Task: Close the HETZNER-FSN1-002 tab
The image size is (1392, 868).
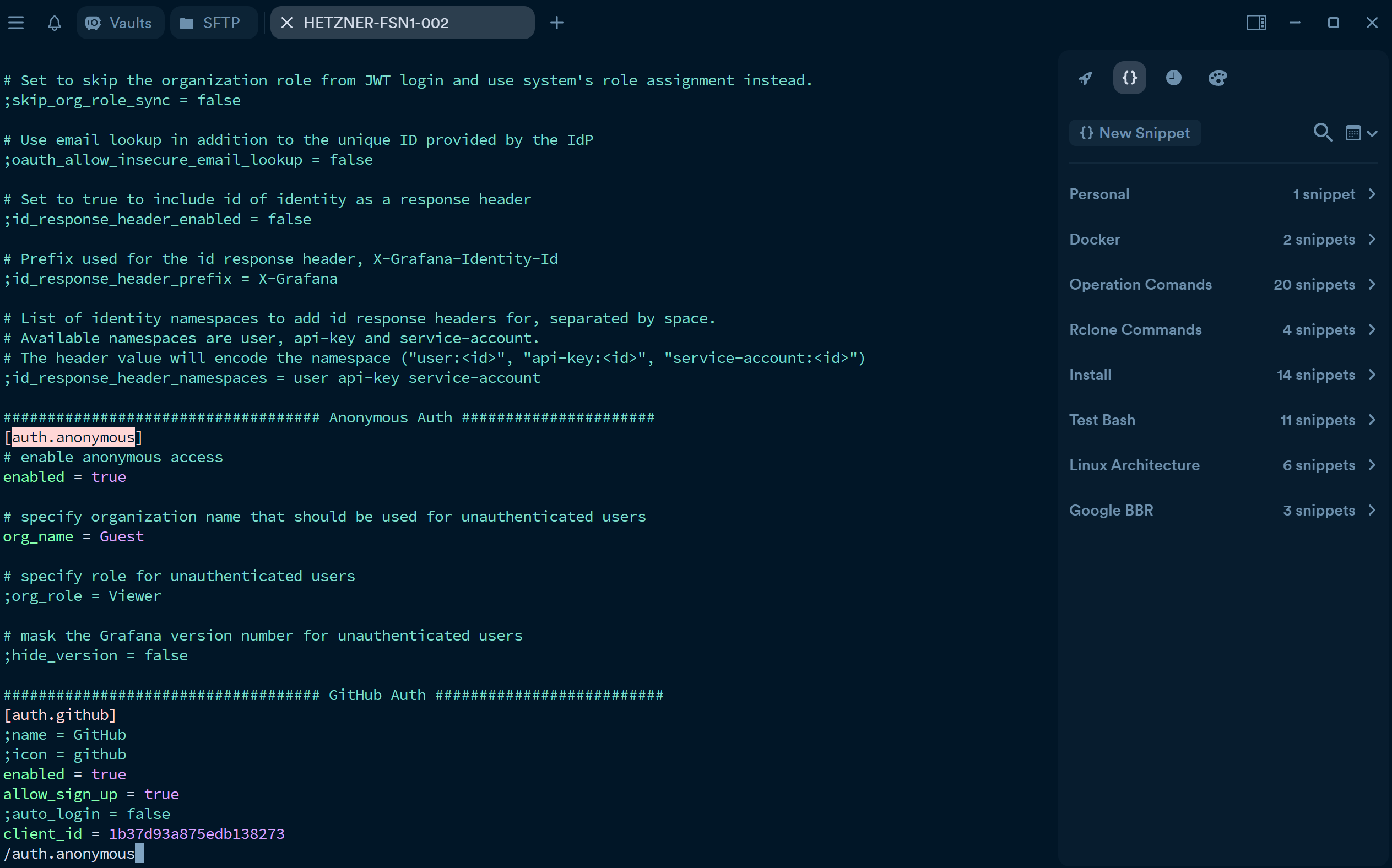Action: pyautogui.click(x=287, y=23)
